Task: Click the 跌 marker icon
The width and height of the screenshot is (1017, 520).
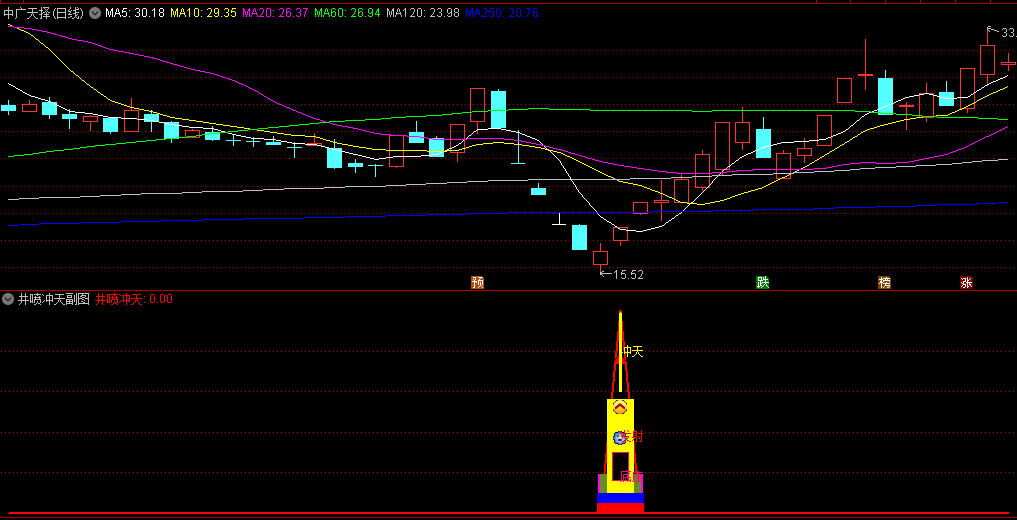Action: point(763,282)
